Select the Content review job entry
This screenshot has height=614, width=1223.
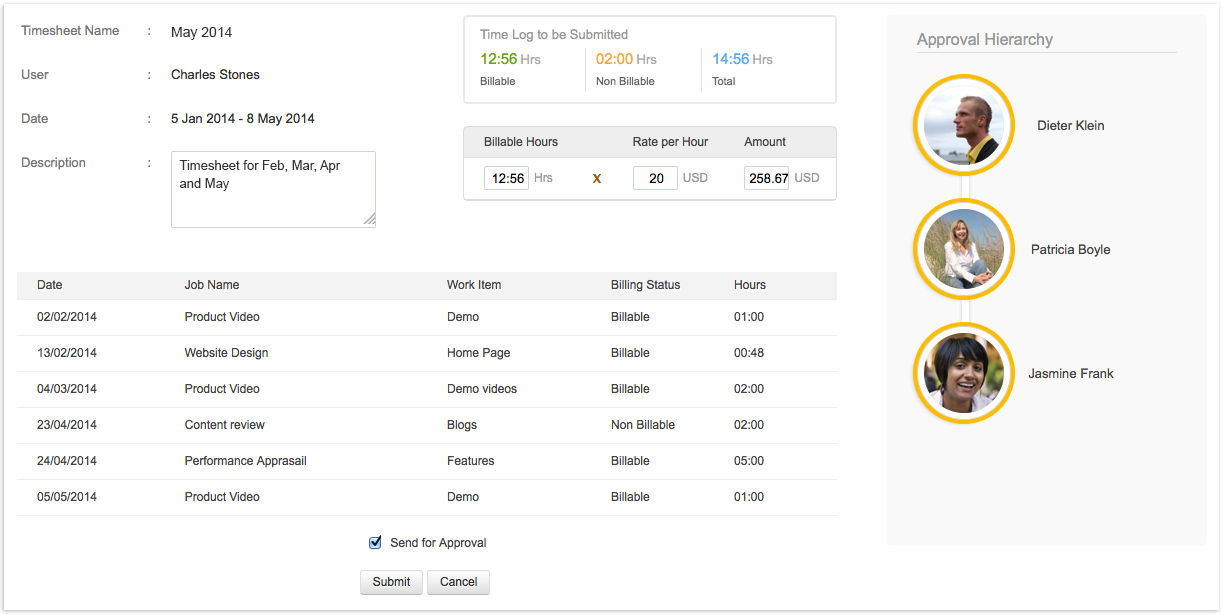coord(225,425)
